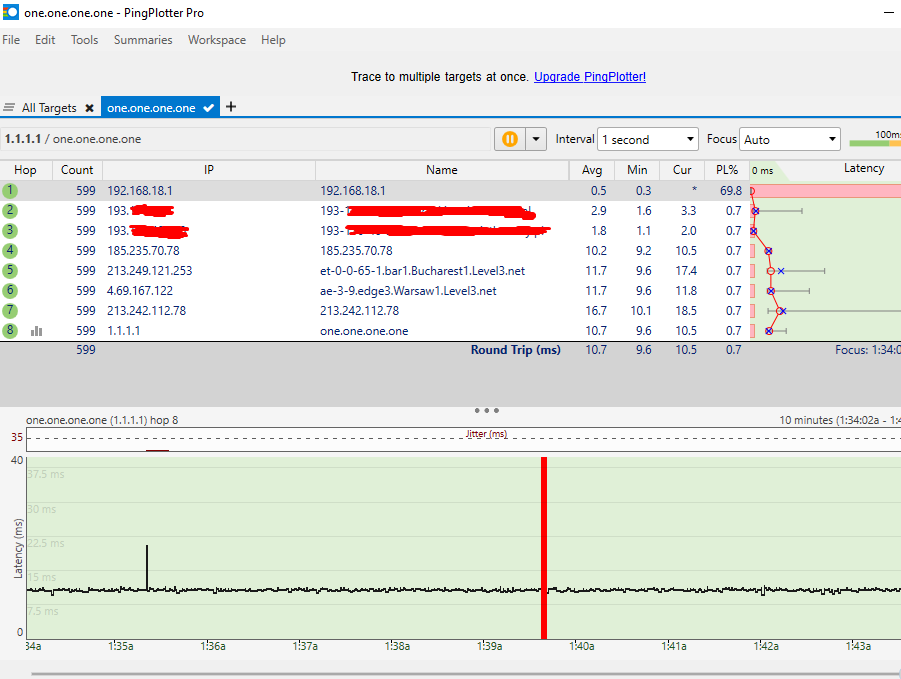This screenshot has height=679, width=901.
Task: Select the 213.249.121.253 IP cell
Action: pyautogui.click(x=149, y=271)
